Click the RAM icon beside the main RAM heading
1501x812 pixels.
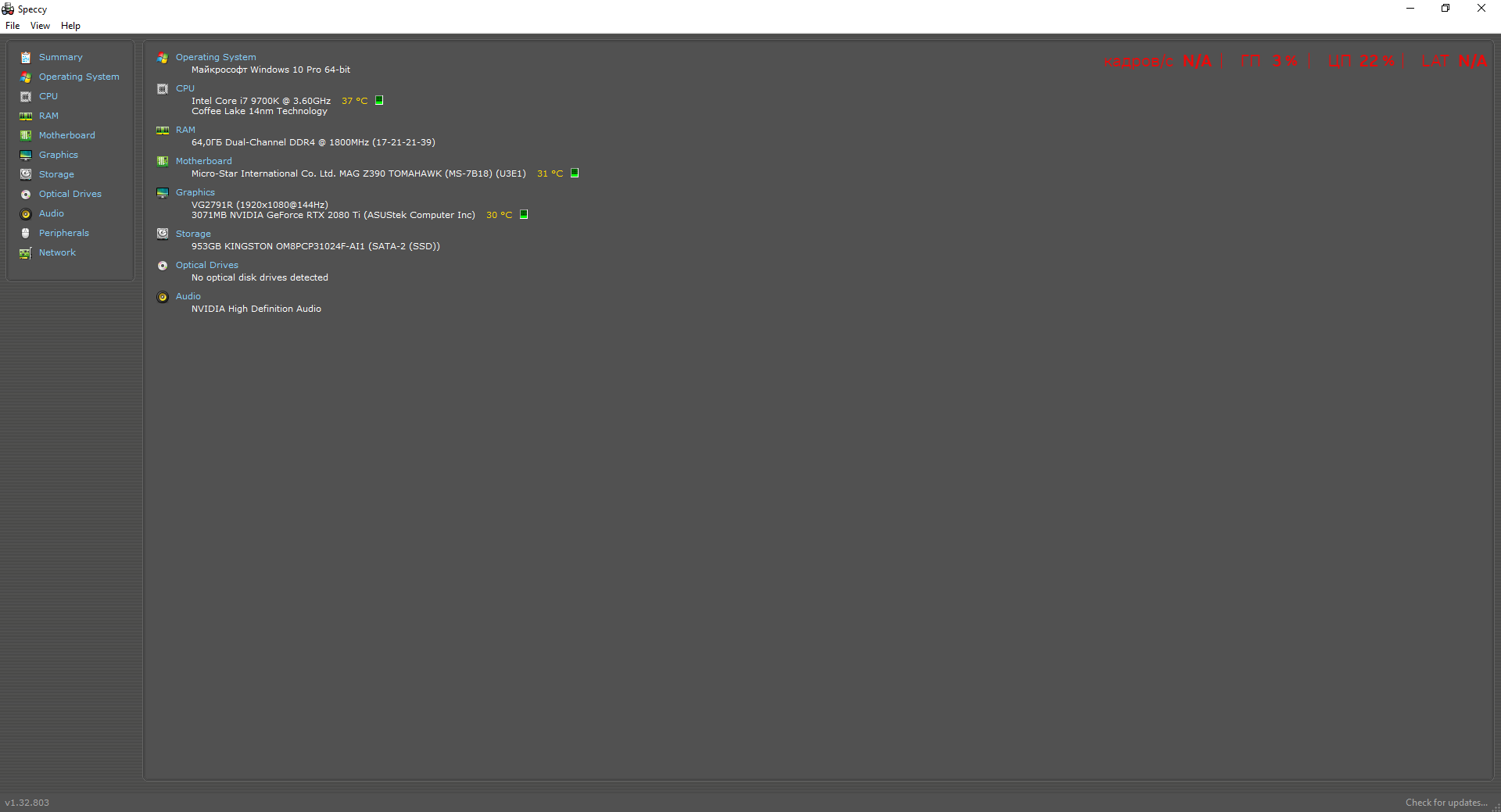click(x=163, y=131)
